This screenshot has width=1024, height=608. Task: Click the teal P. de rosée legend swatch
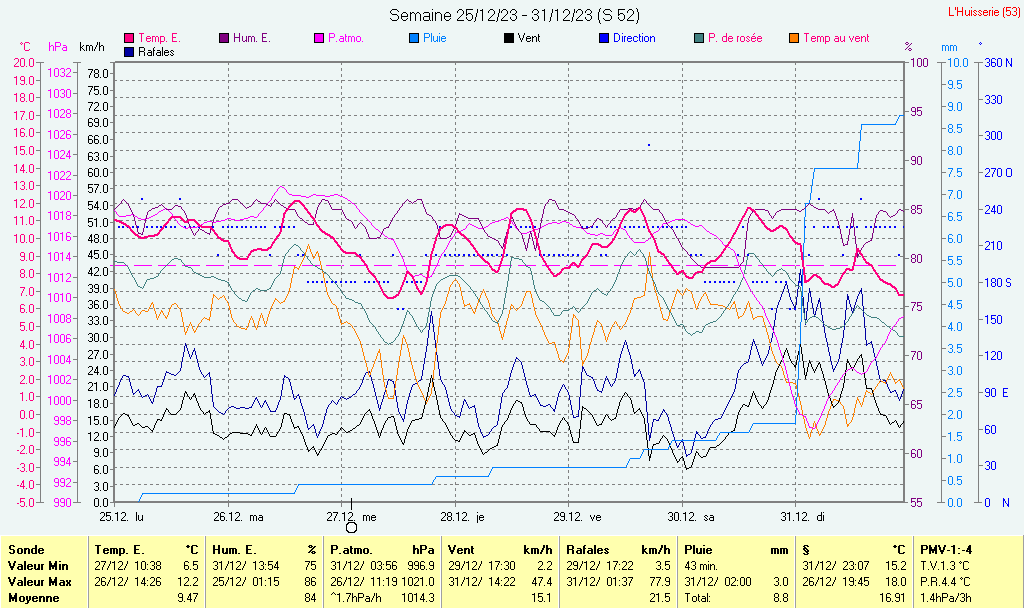point(699,39)
